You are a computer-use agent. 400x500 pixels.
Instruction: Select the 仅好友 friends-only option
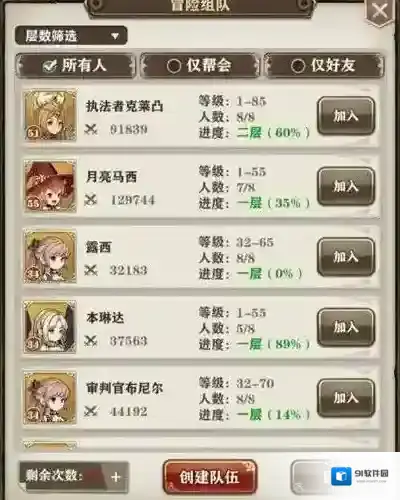click(324, 65)
